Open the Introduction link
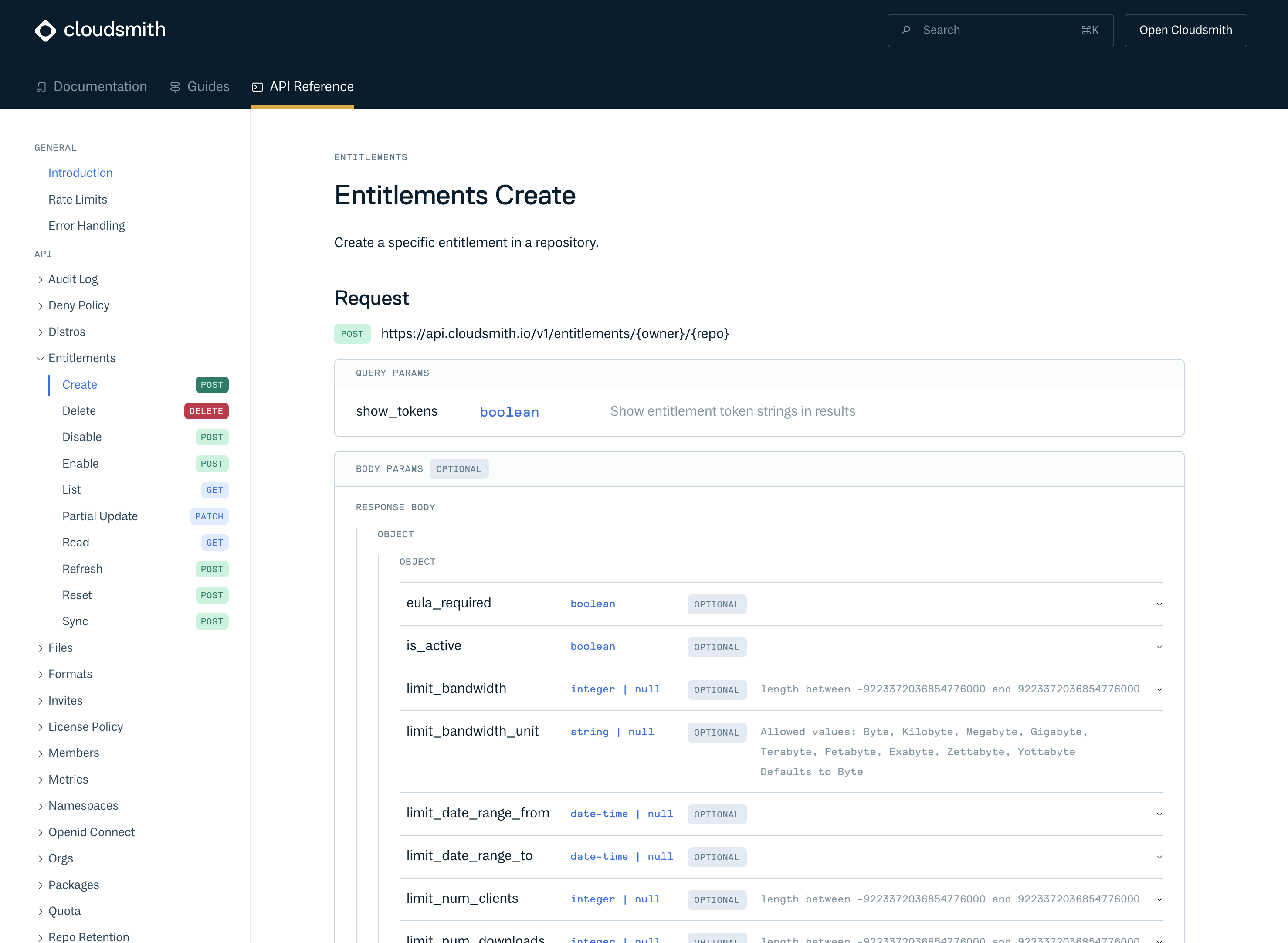 pos(81,173)
